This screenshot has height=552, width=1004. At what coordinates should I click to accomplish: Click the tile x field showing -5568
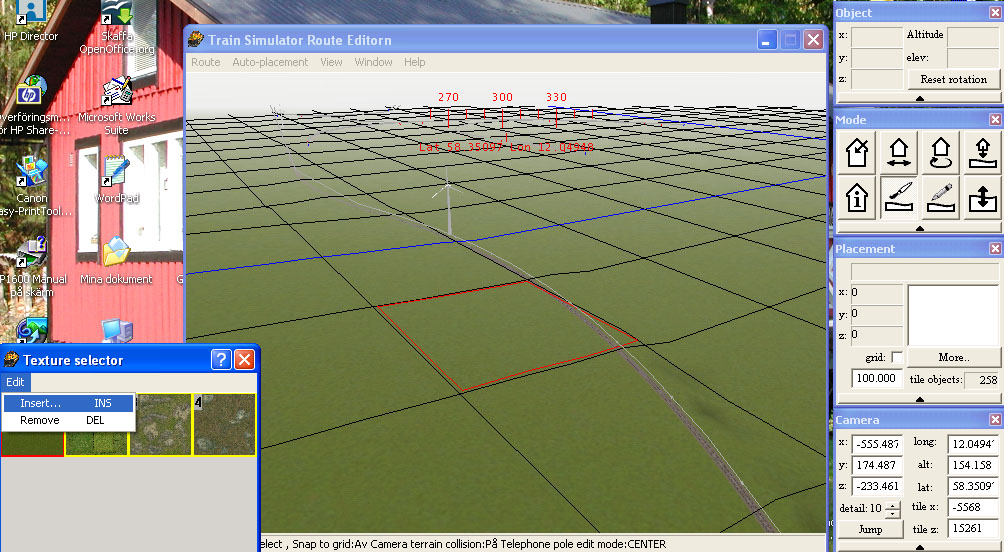(x=973, y=507)
